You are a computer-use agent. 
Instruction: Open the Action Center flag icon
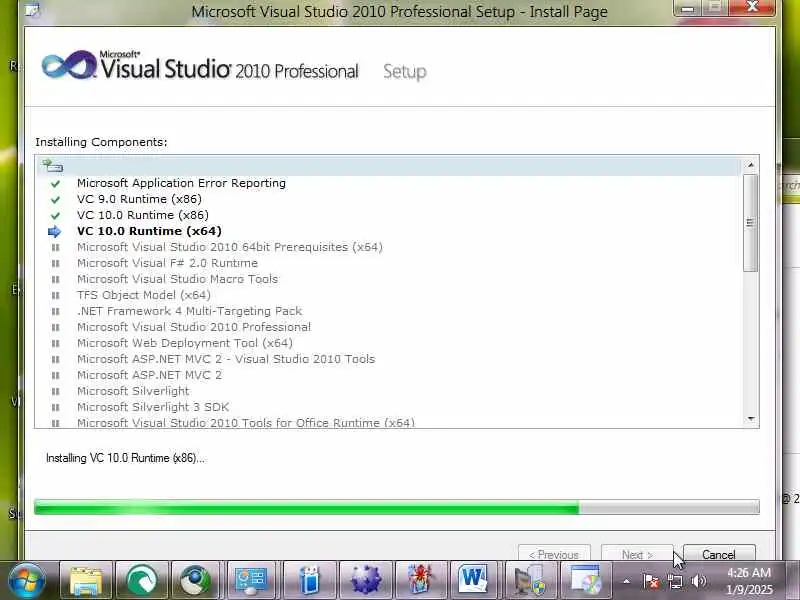(x=651, y=581)
